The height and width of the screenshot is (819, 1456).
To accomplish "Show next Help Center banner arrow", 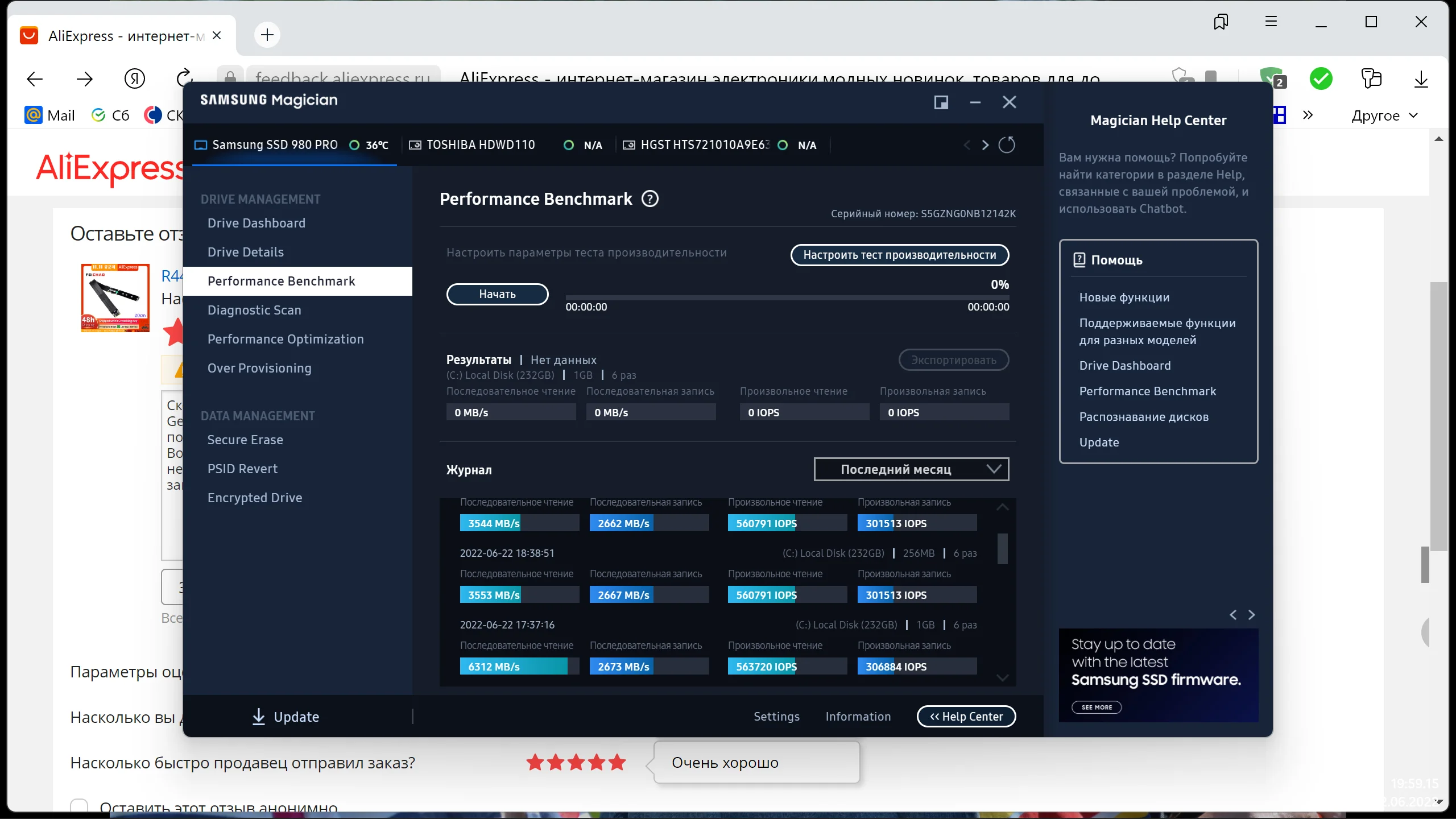I will (1251, 615).
